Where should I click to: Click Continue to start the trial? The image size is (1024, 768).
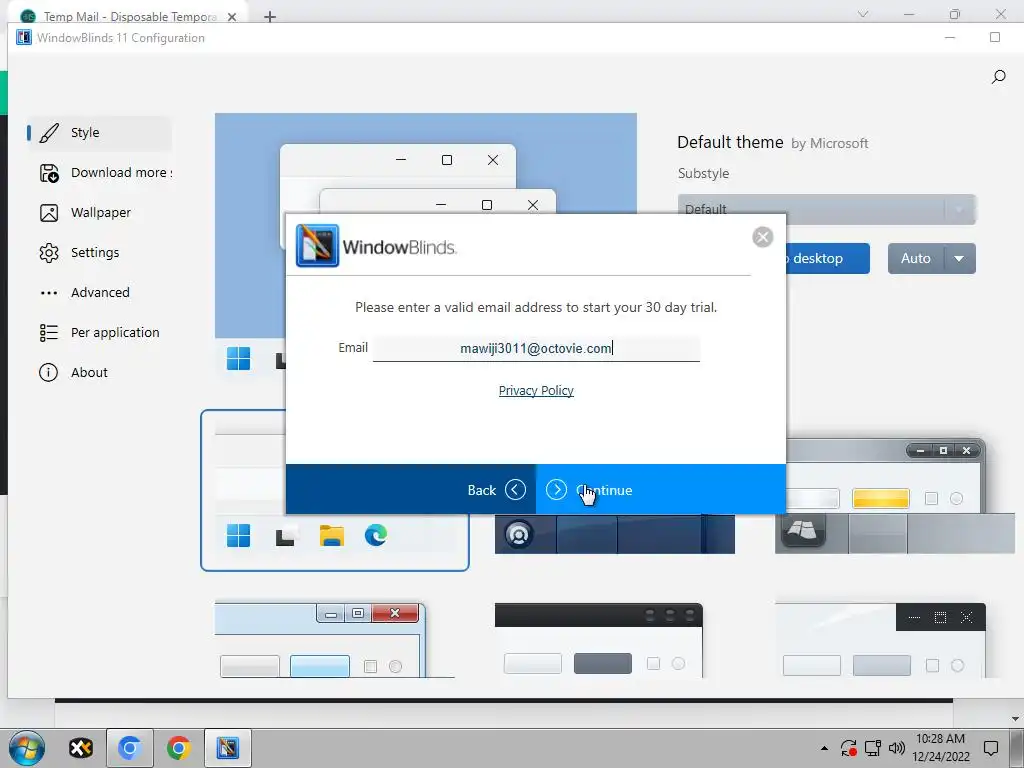coord(660,490)
